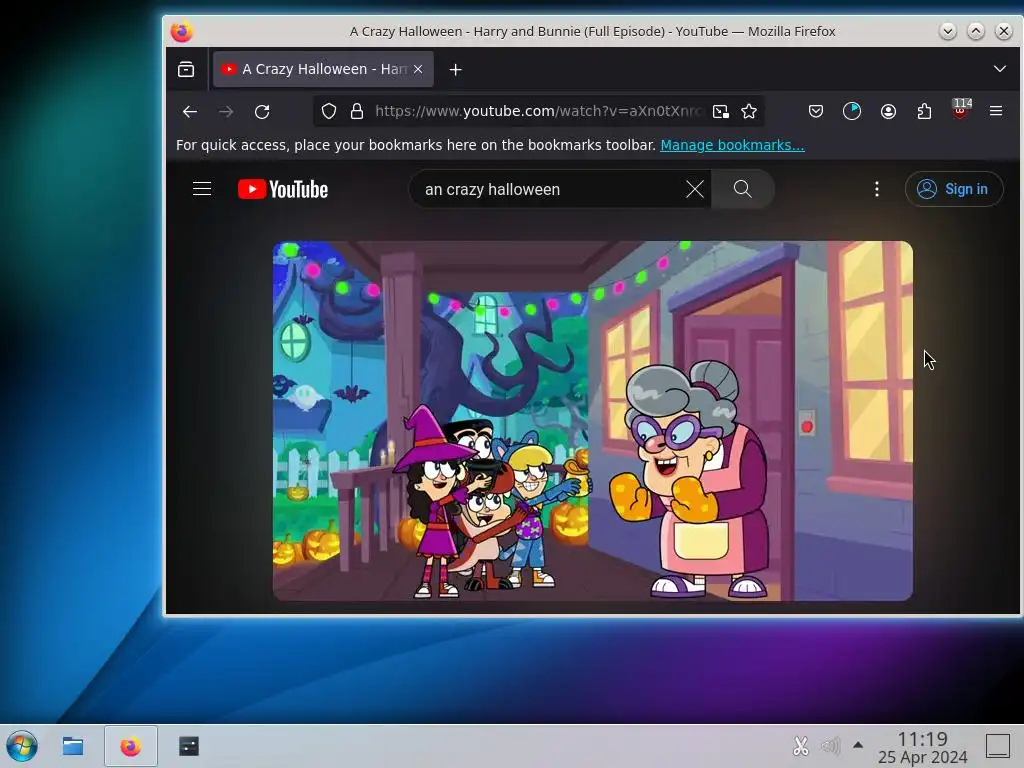Screen dimensions: 1024x768
Task: Expand the list all tabs chevron
Action: coord(999,69)
